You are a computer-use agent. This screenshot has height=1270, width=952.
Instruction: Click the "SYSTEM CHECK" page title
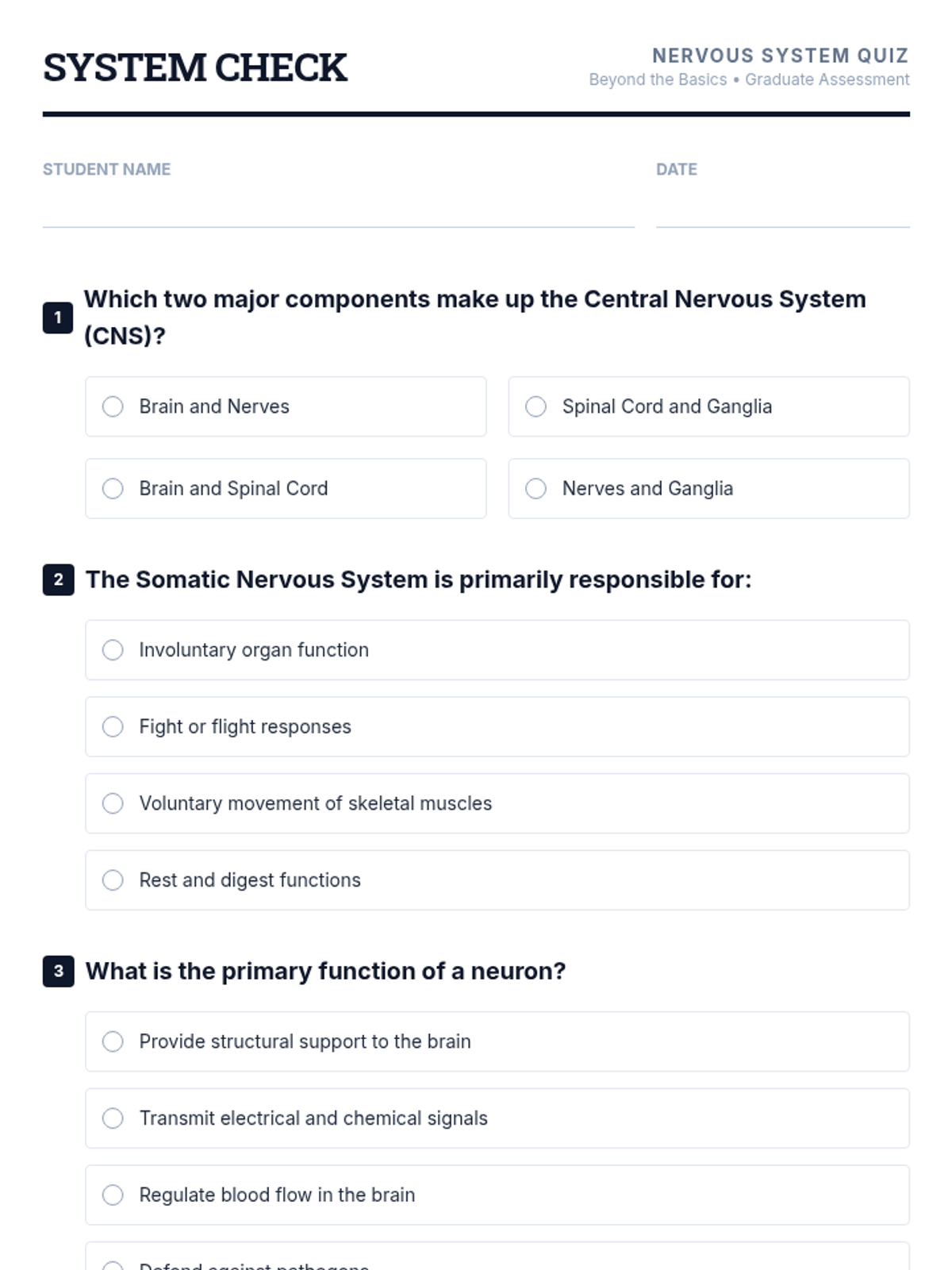(195, 67)
